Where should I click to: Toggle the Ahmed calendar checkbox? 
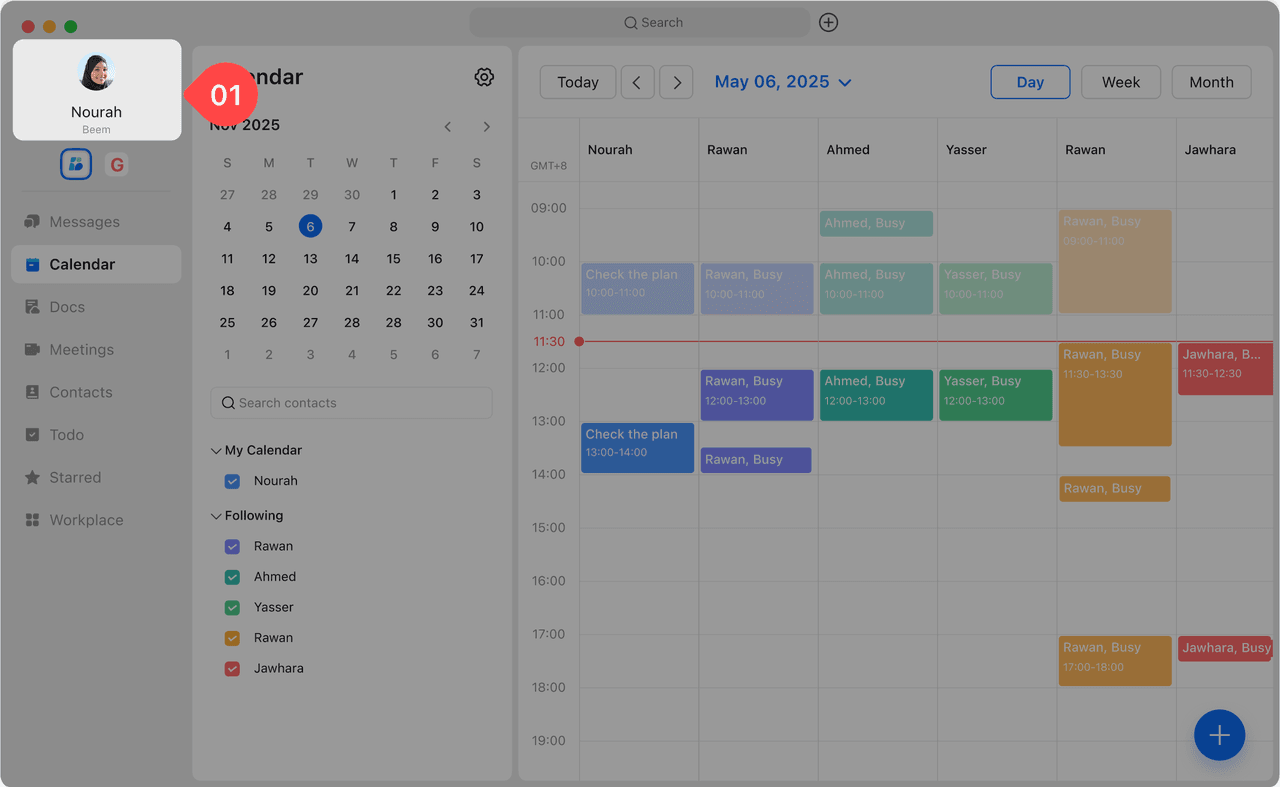pos(232,577)
